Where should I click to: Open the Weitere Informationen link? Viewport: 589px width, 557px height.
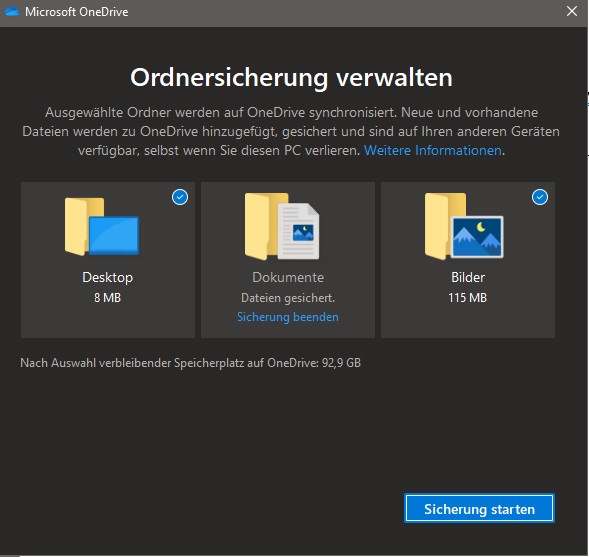pyautogui.click(x=433, y=151)
